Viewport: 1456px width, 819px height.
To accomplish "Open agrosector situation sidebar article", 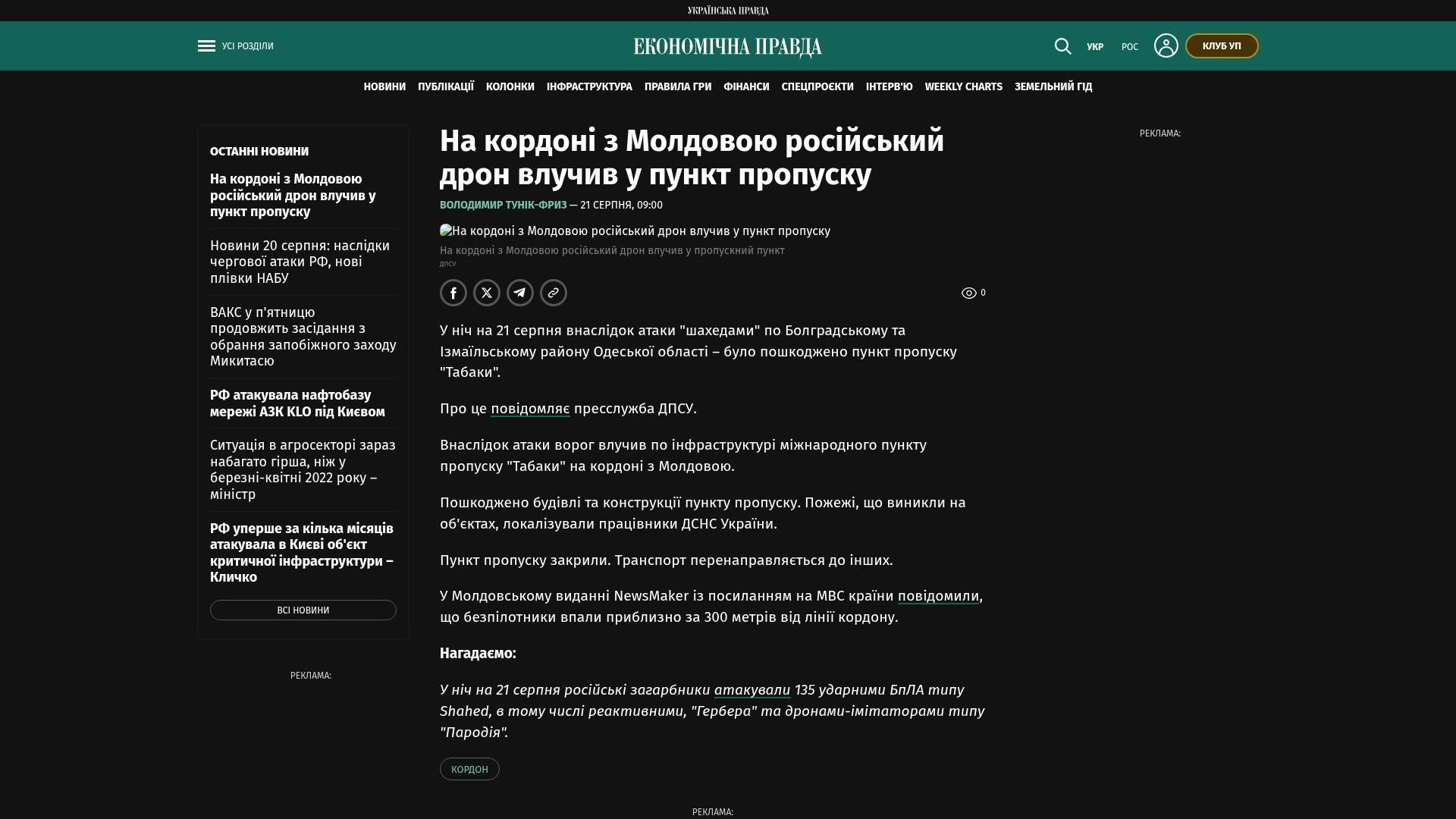I will click(x=303, y=469).
